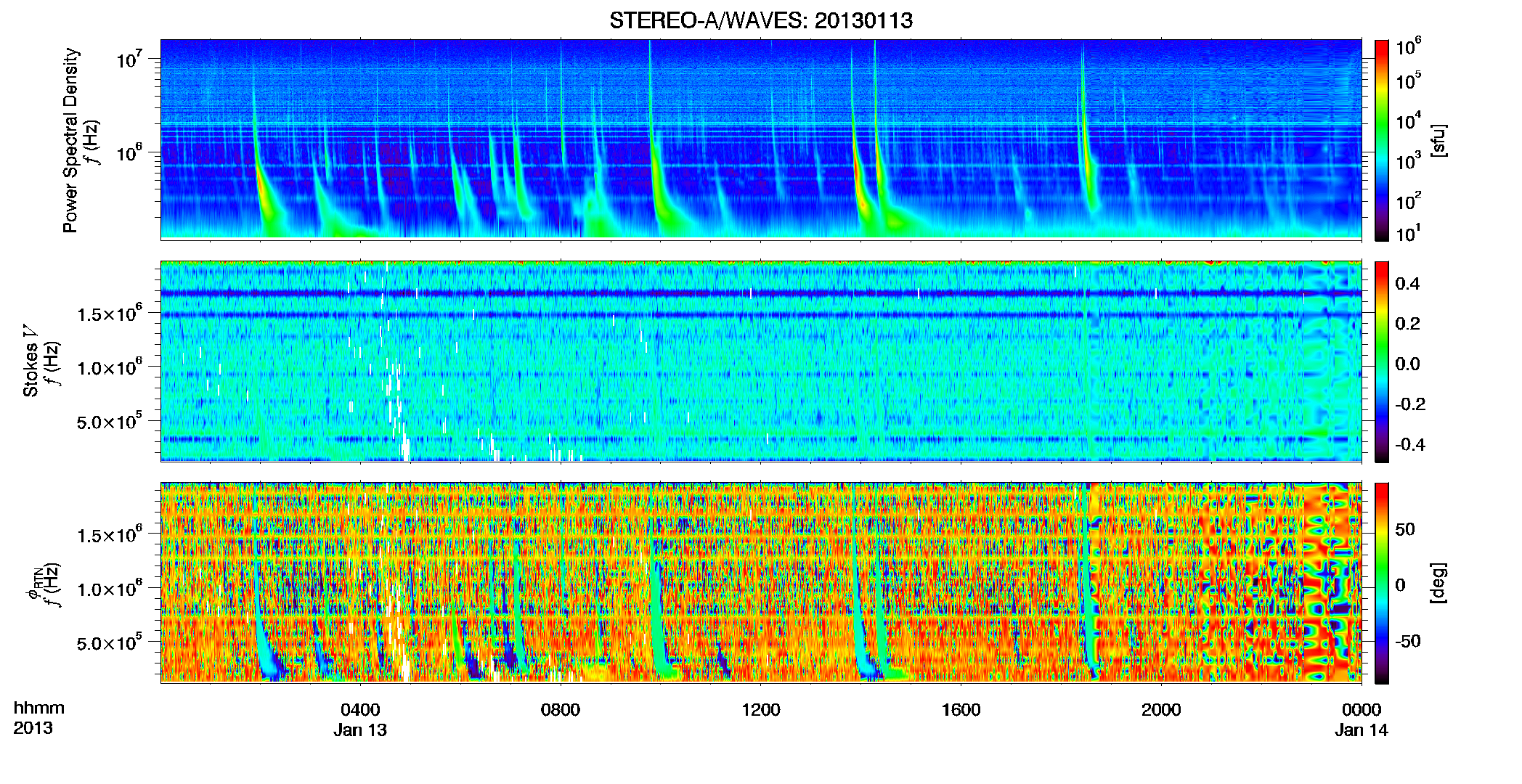Click the 0.2 value on Stokes colorbar

pyautogui.click(x=1407, y=324)
